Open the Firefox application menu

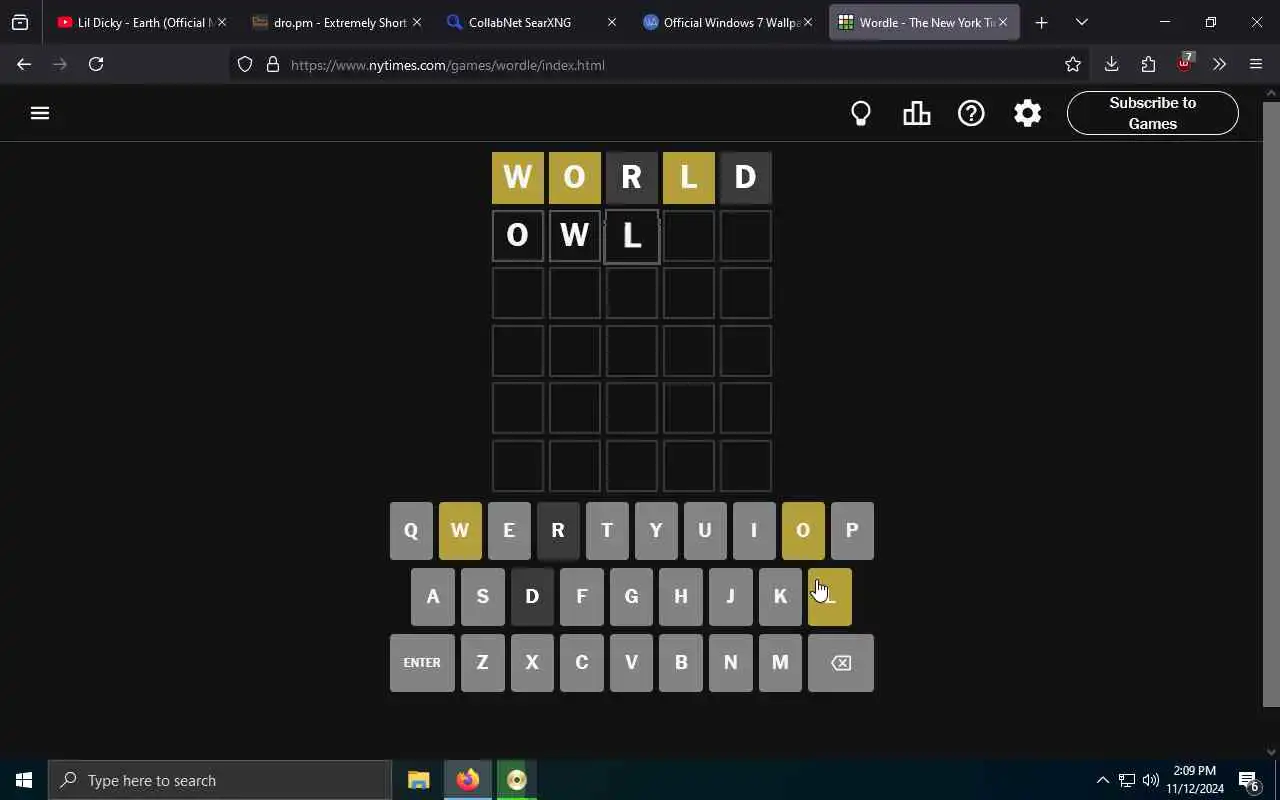pyautogui.click(x=1256, y=65)
